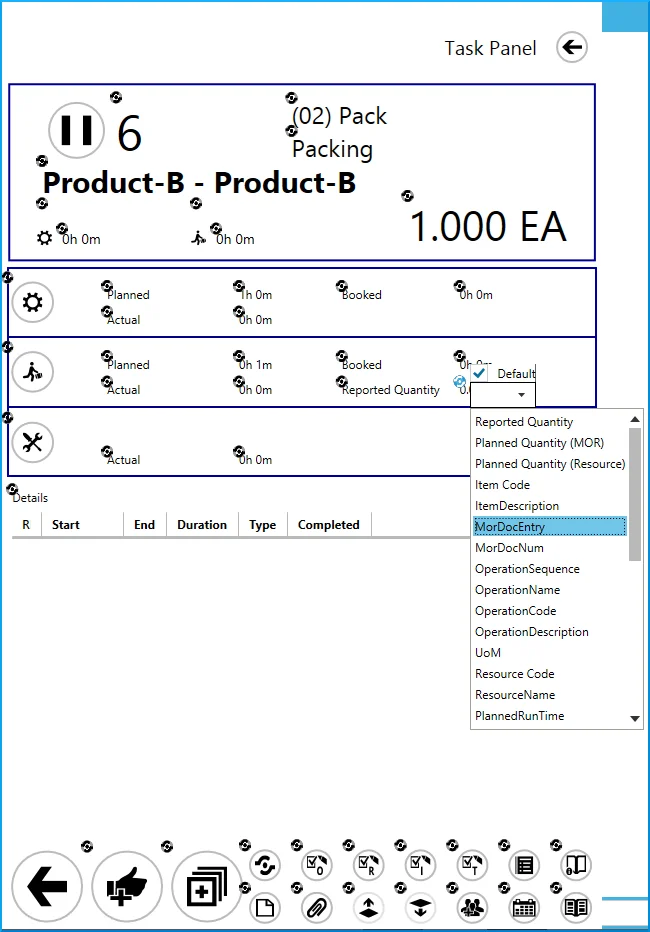Click the small gear icon beside 0h 0m in header
The image size is (650, 932).
pyautogui.click(x=45, y=238)
